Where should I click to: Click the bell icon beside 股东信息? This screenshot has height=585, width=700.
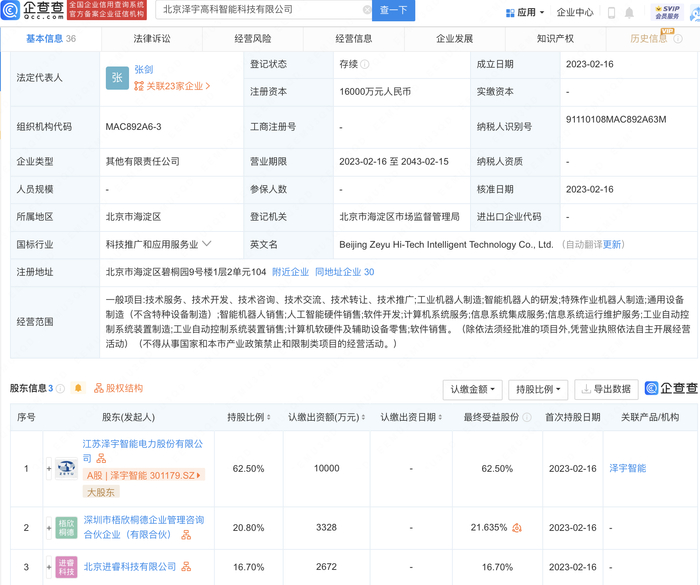point(79,388)
